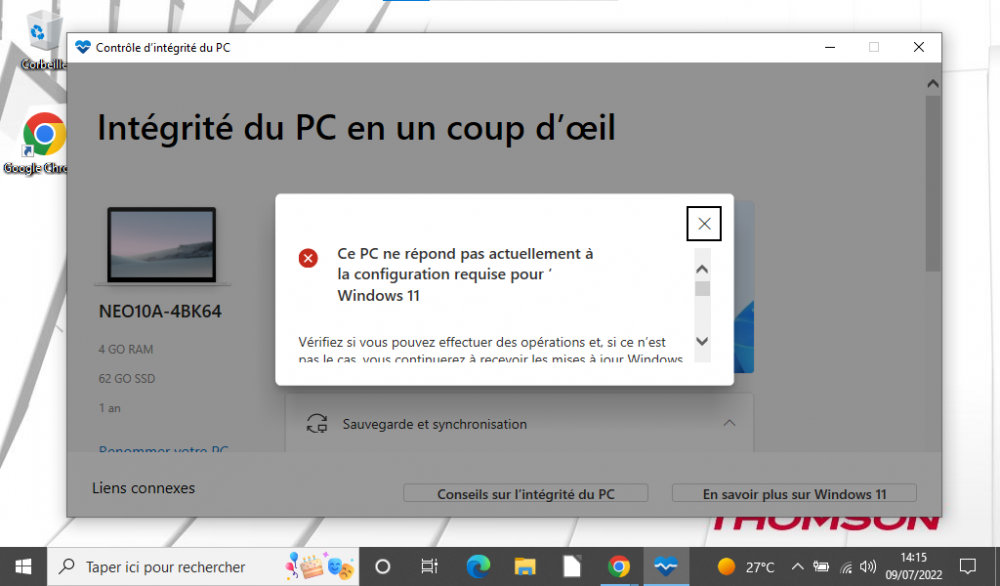Image resolution: width=1000 pixels, height=586 pixels.
Task: Click the white document taskbar icon
Action: [x=572, y=566]
